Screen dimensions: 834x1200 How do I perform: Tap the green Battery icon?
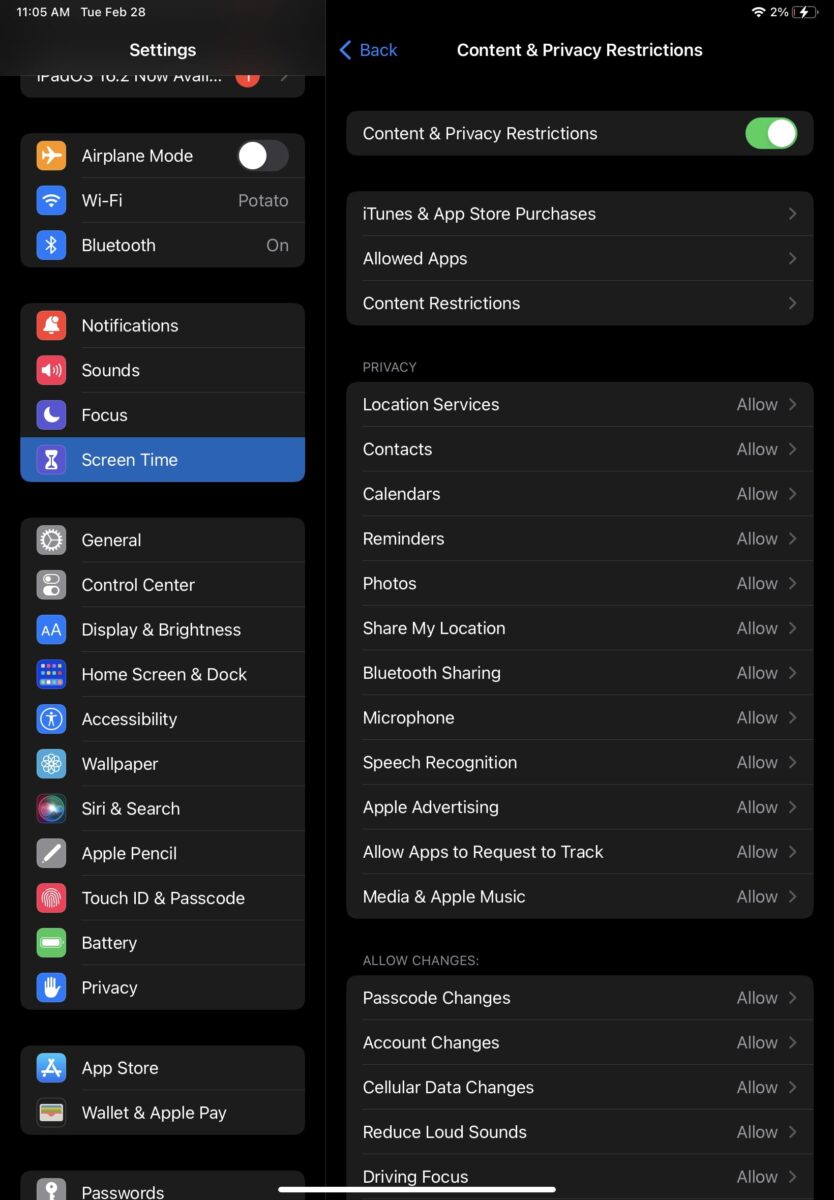51,943
